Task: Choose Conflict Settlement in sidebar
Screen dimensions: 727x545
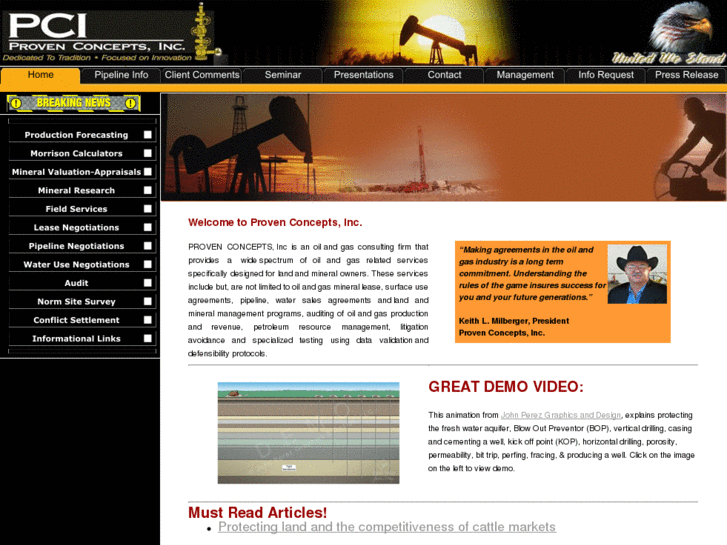Action: pyautogui.click(x=83, y=320)
